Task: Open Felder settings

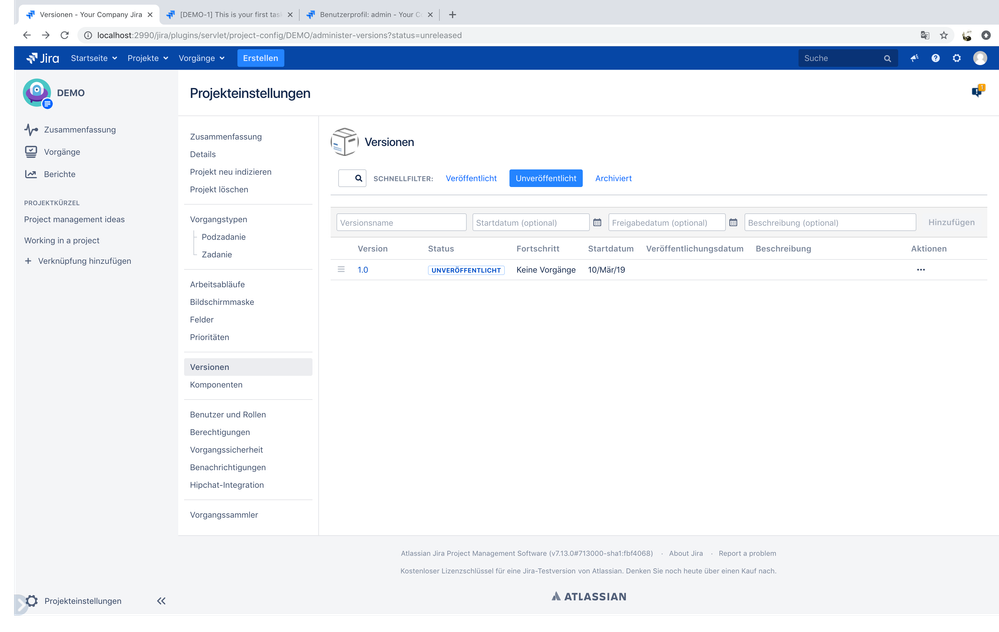Action: pyautogui.click(x=201, y=320)
